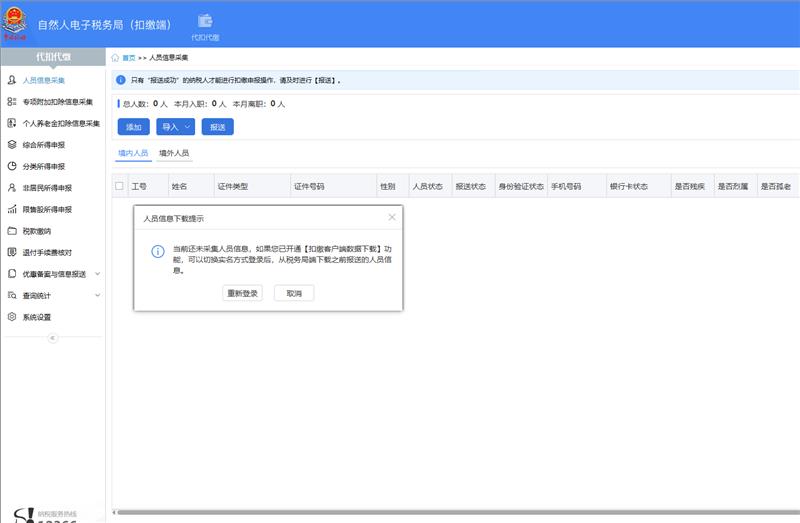Click the horizontal scrollbar at the bottom
The image size is (800, 523).
pyautogui.click(x=450, y=512)
